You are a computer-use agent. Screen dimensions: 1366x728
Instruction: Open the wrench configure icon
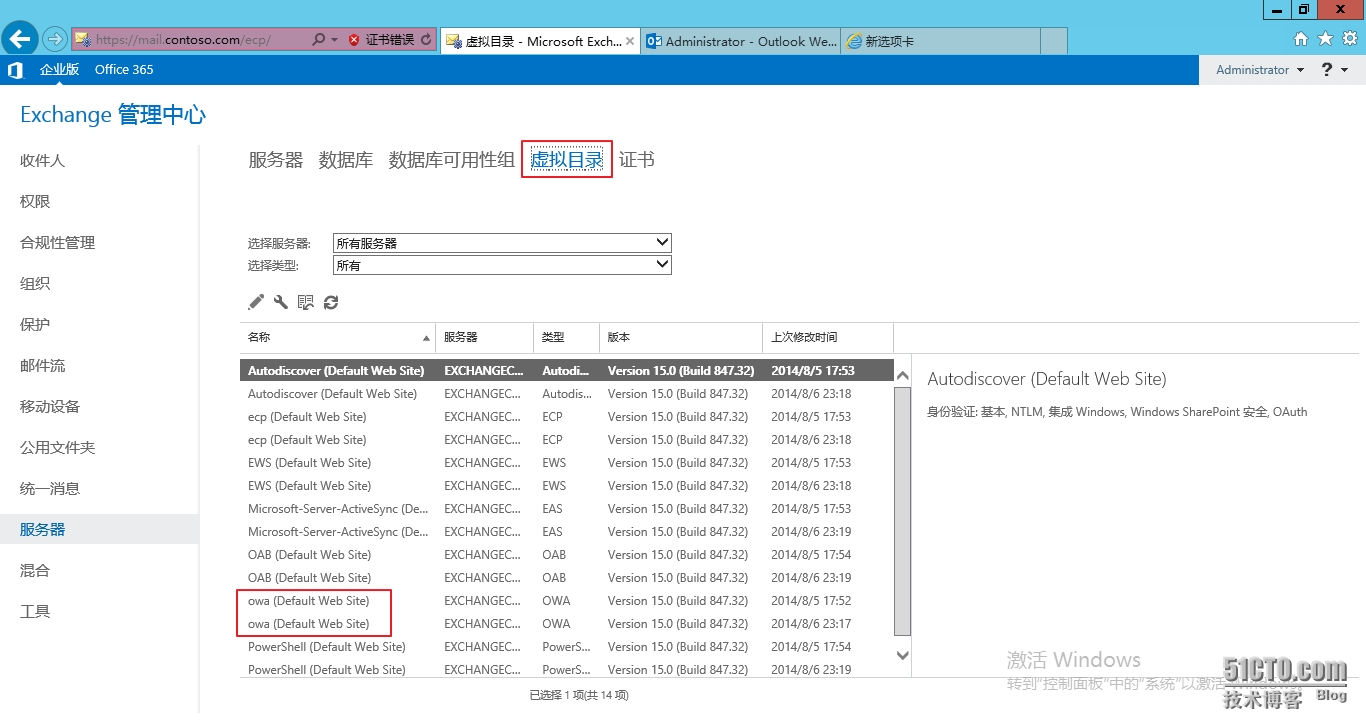point(281,301)
